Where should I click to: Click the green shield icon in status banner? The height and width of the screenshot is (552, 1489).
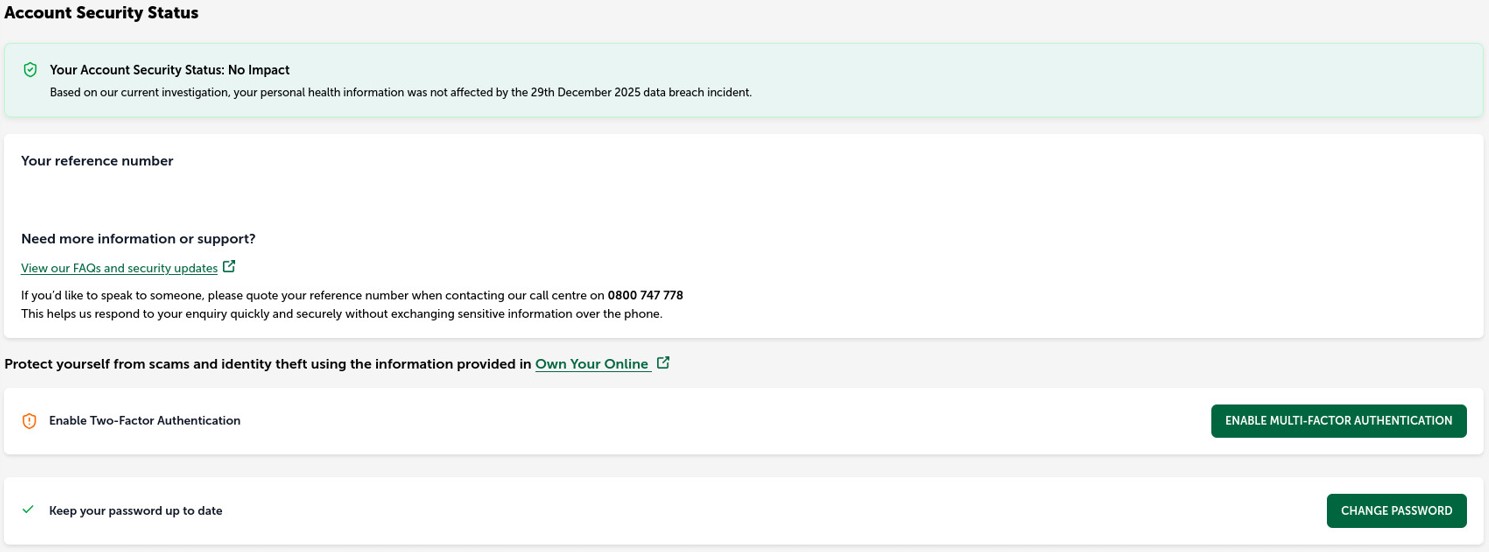click(x=30, y=70)
